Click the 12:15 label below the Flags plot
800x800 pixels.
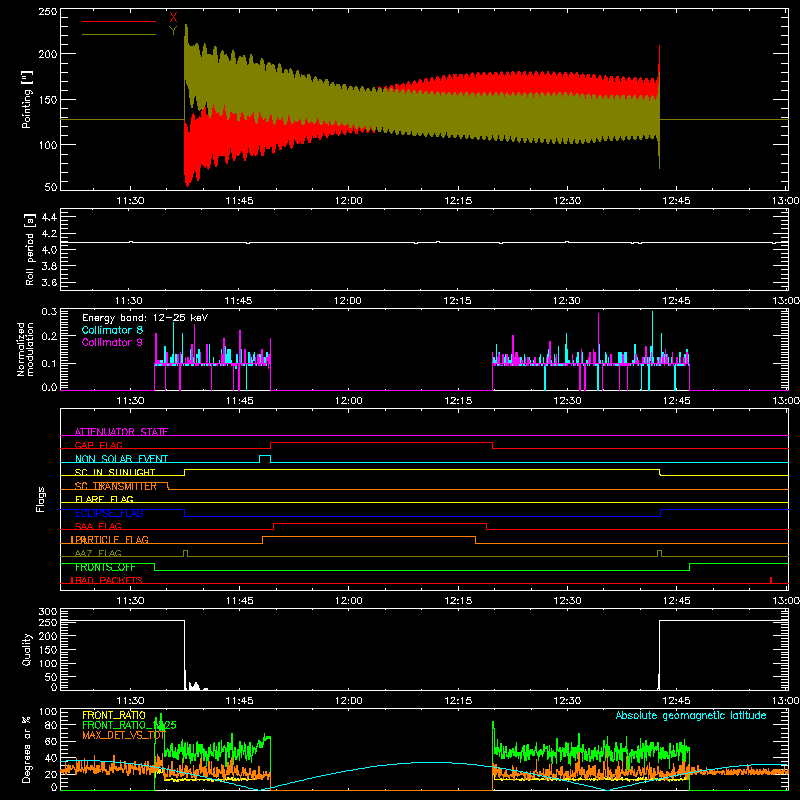coord(458,601)
